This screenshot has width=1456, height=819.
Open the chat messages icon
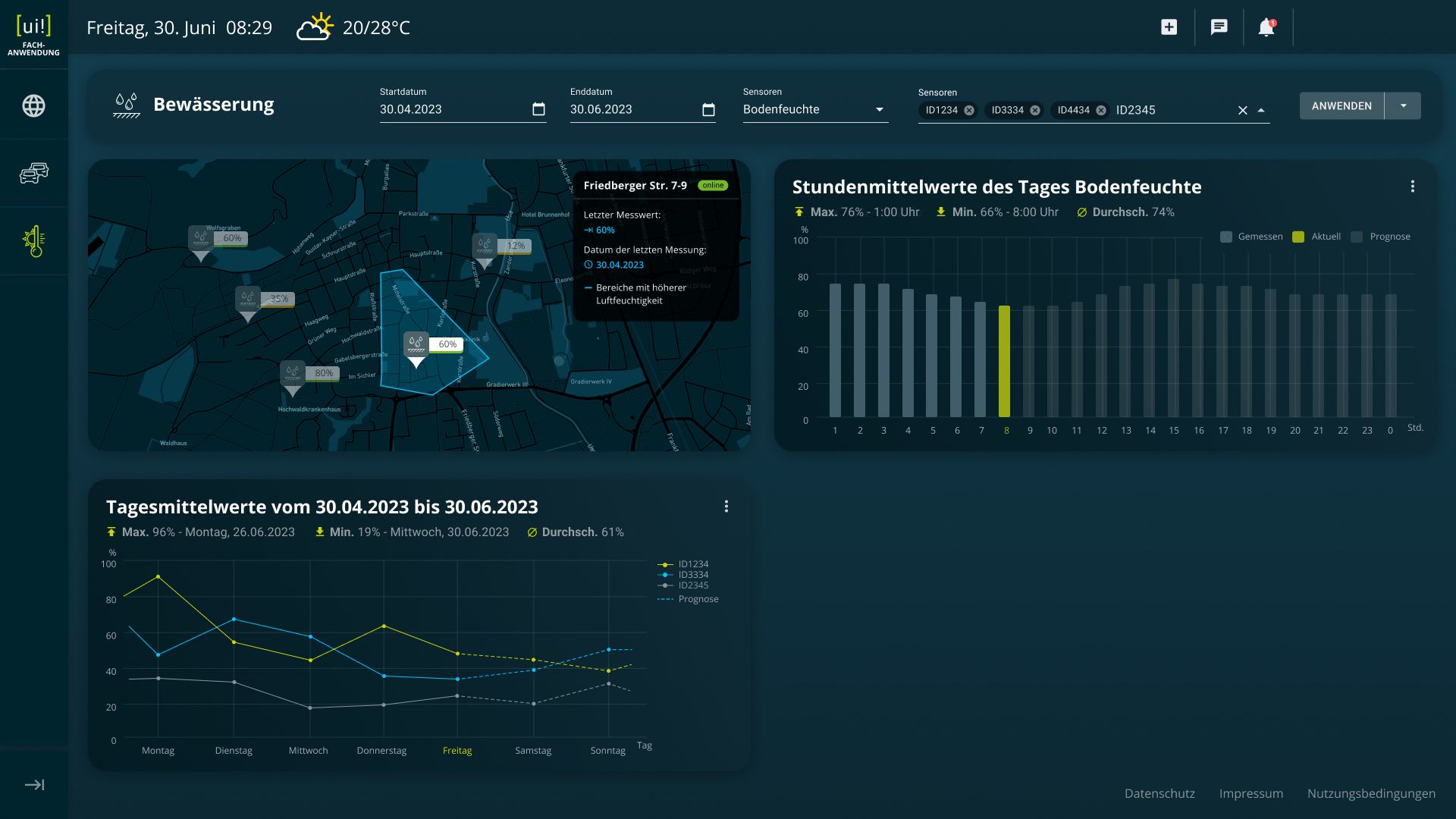(1219, 27)
